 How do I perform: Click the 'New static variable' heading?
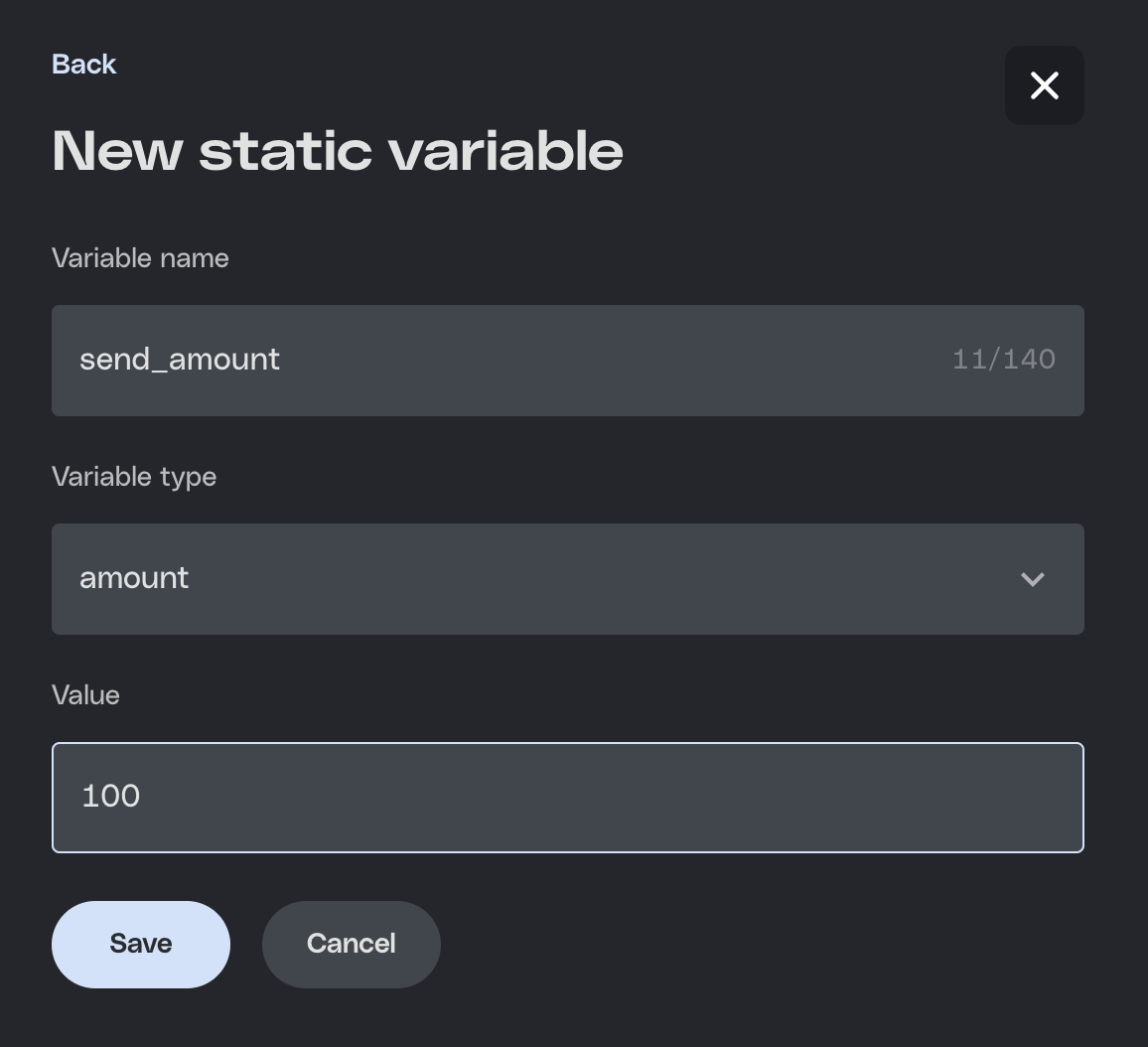coord(338,151)
